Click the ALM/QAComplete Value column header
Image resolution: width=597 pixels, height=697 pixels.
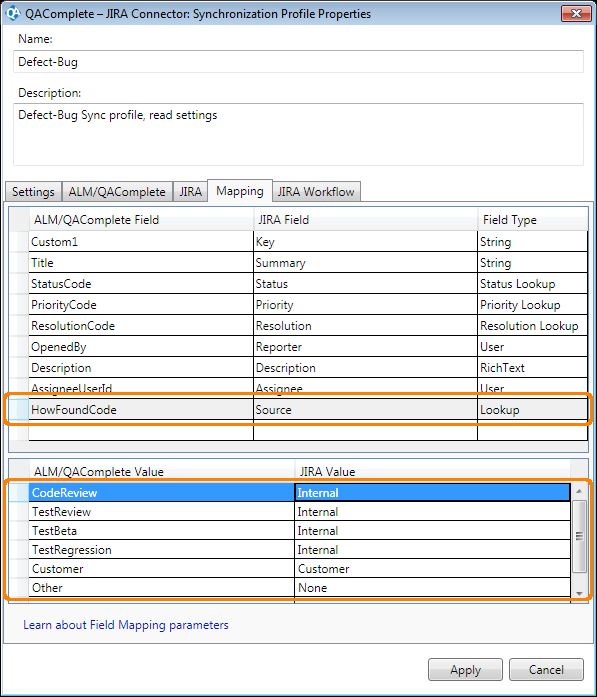tap(162, 472)
